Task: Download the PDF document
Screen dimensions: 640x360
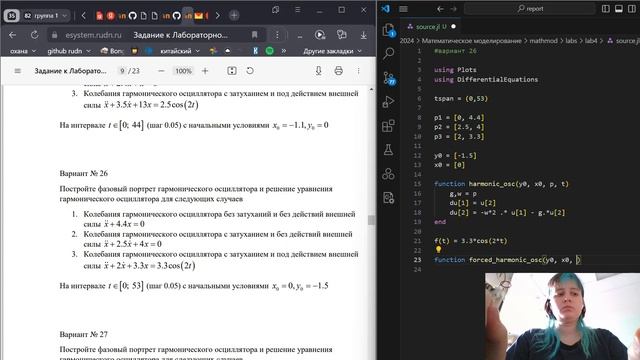Action: click(318, 71)
